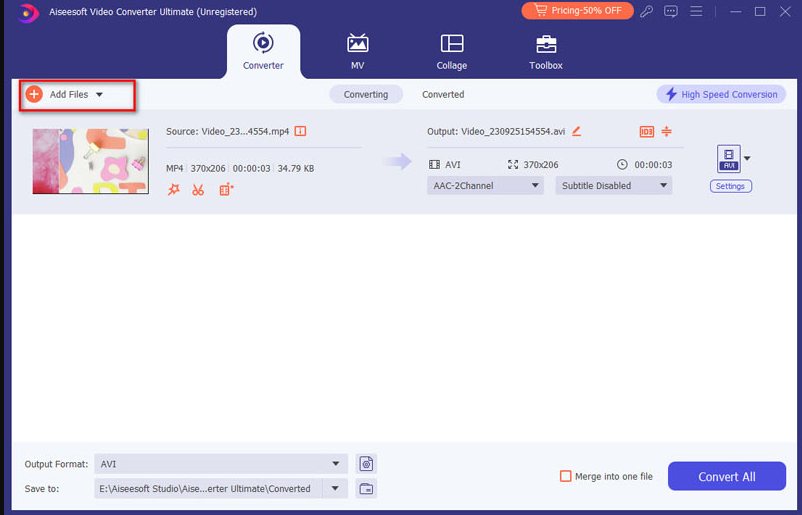
Task: Open the enhance magic wand tool
Action: pyautogui.click(x=174, y=190)
